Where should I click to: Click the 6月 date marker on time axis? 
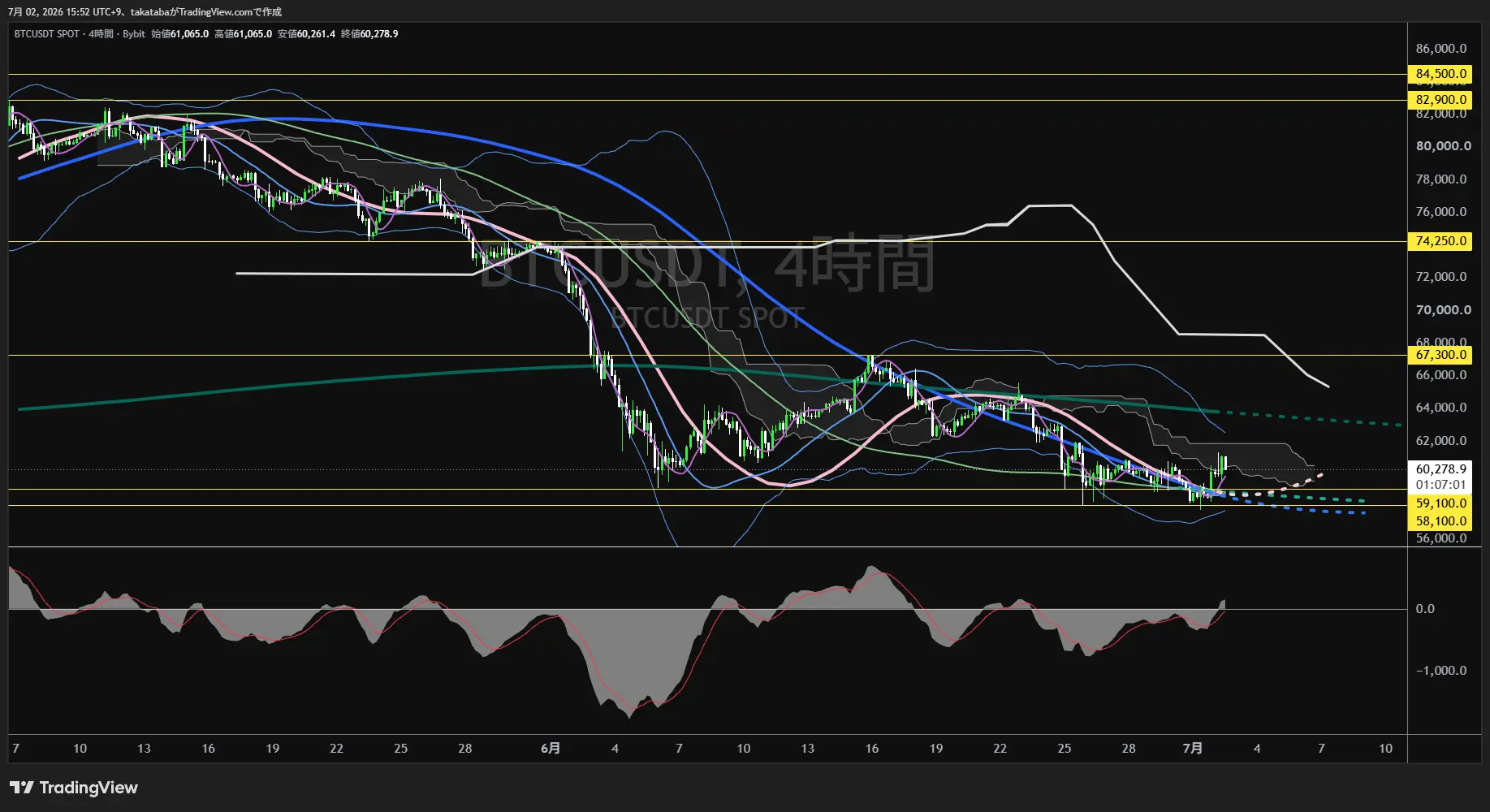click(x=551, y=749)
